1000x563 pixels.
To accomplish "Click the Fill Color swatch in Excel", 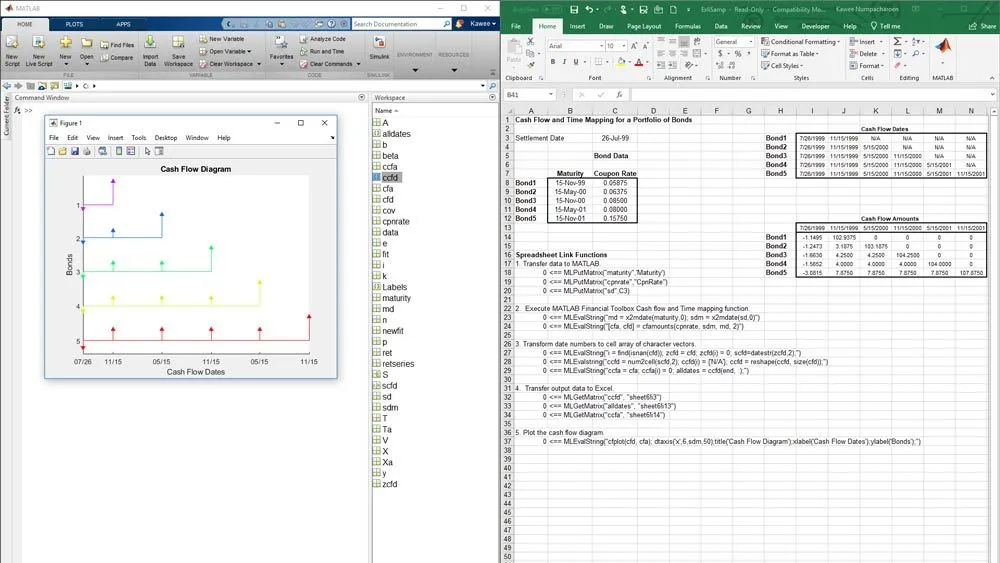I will click(x=621, y=62).
